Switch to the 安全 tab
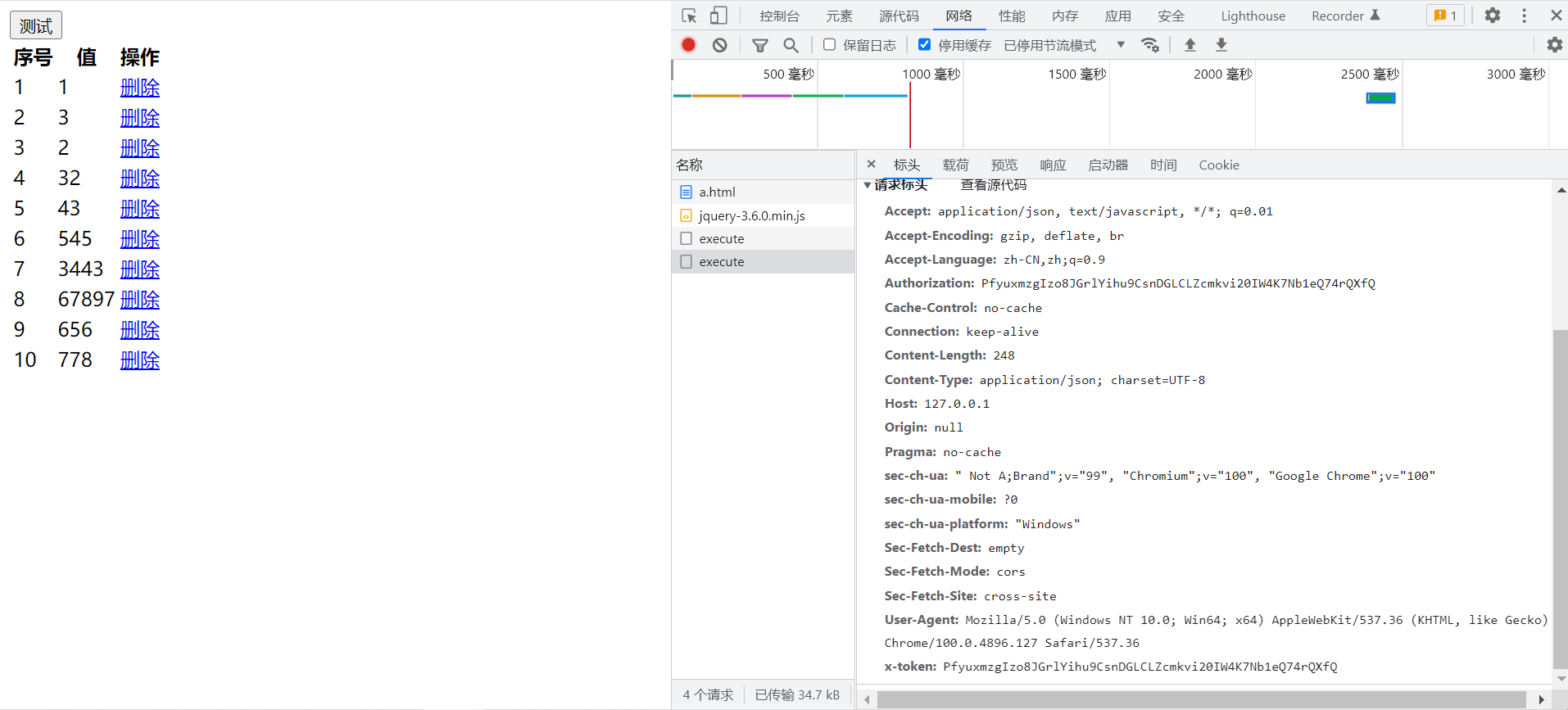1568x710 pixels. click(x=1171, y=16)
